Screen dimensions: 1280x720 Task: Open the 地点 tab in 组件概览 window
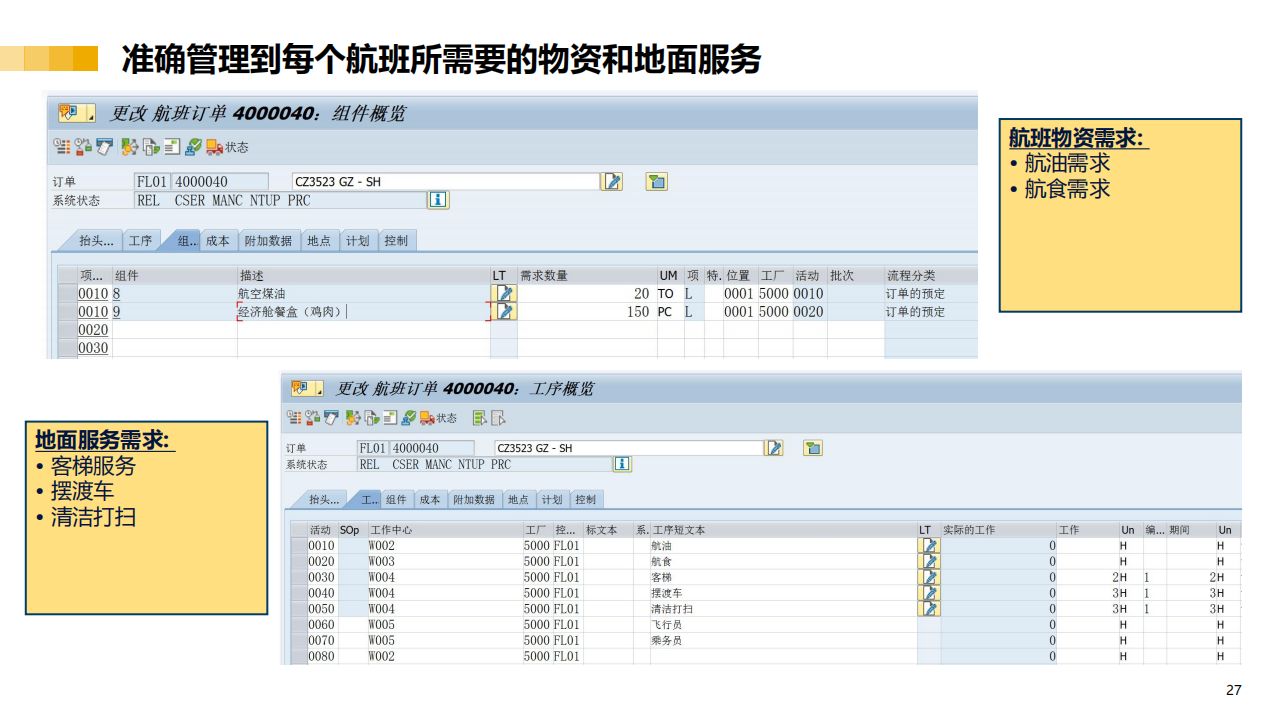pyautogui.click(x=319, y=241)
